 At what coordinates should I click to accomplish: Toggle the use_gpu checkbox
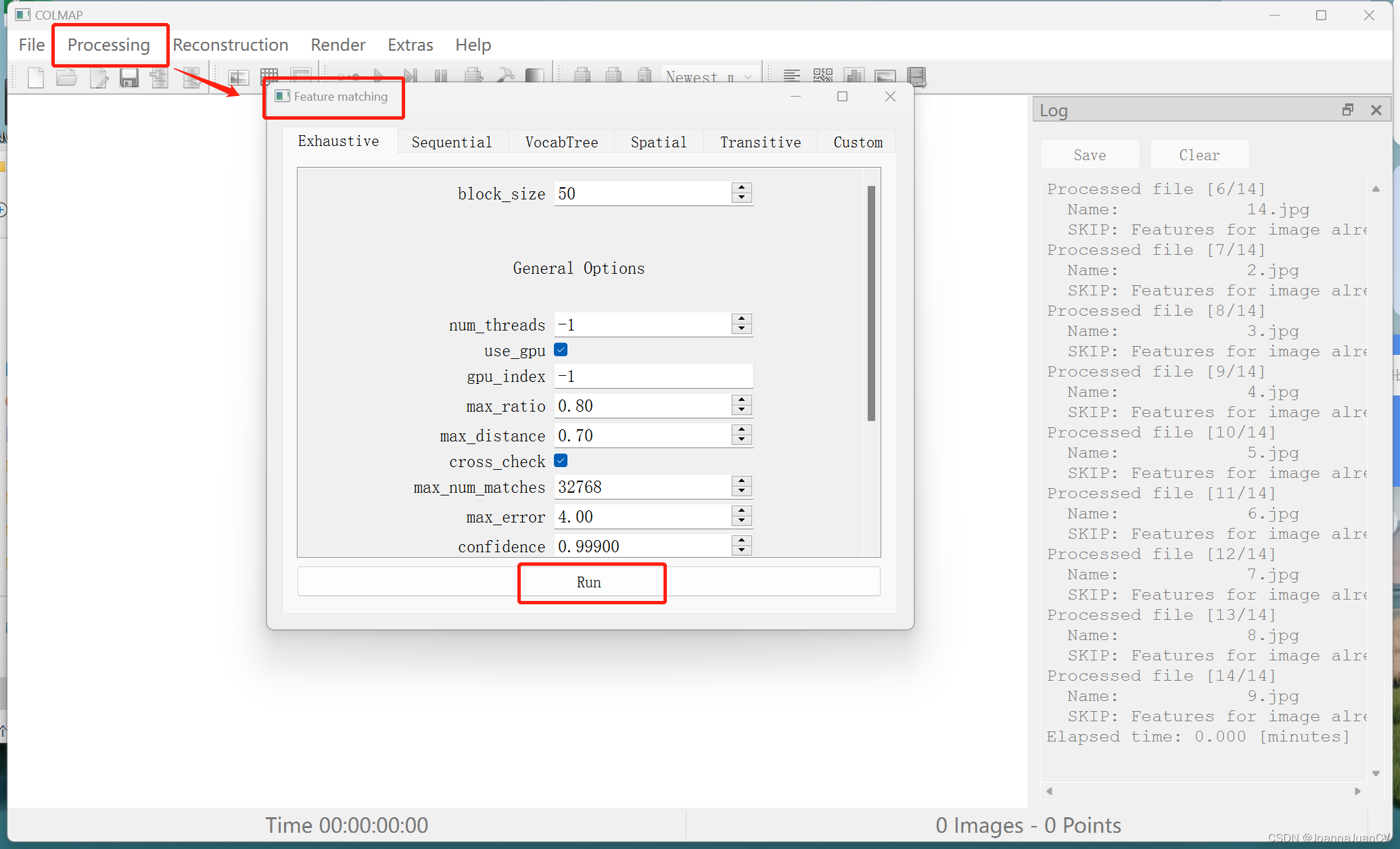point(562,350)
